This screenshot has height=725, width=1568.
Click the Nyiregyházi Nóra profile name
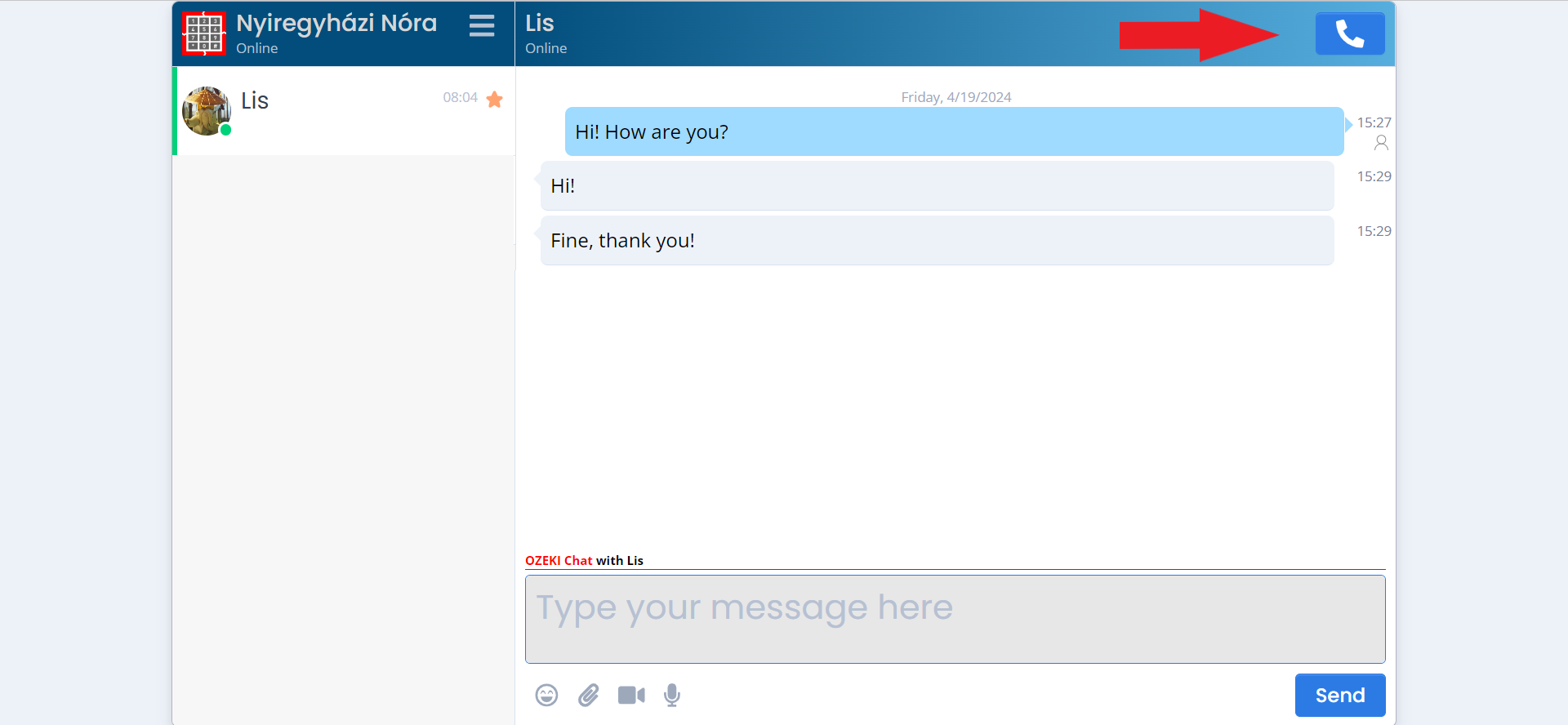pos(336,23)
